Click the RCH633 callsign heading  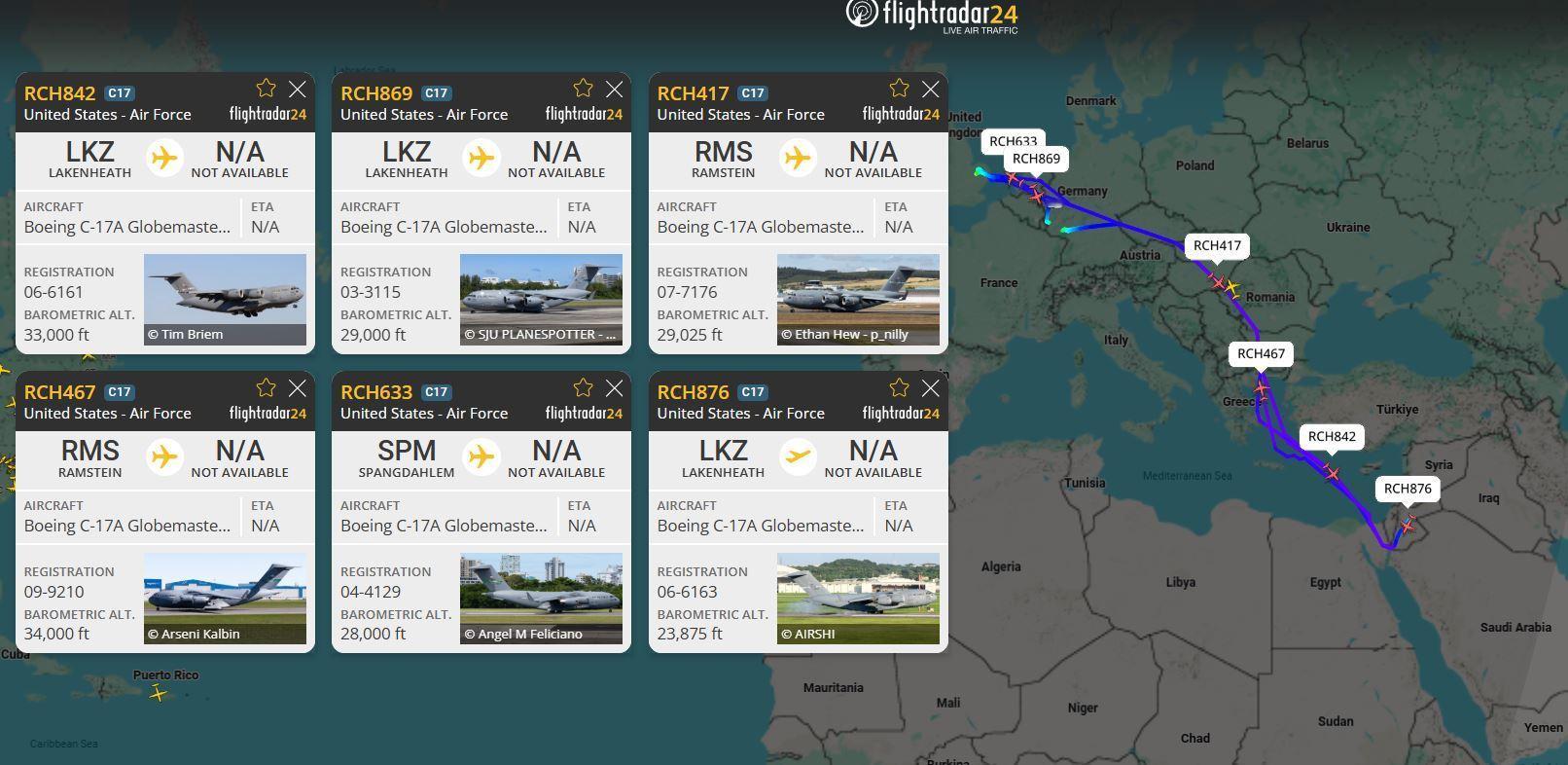pos(376,392)
